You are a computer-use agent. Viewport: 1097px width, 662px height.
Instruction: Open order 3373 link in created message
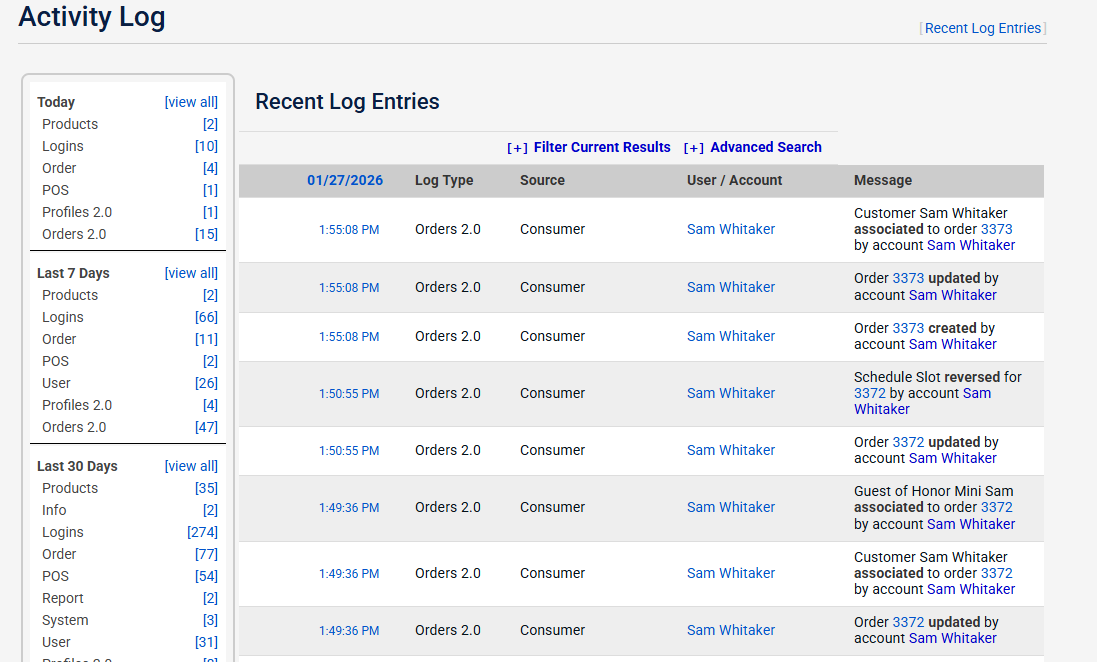click(908, 328)
